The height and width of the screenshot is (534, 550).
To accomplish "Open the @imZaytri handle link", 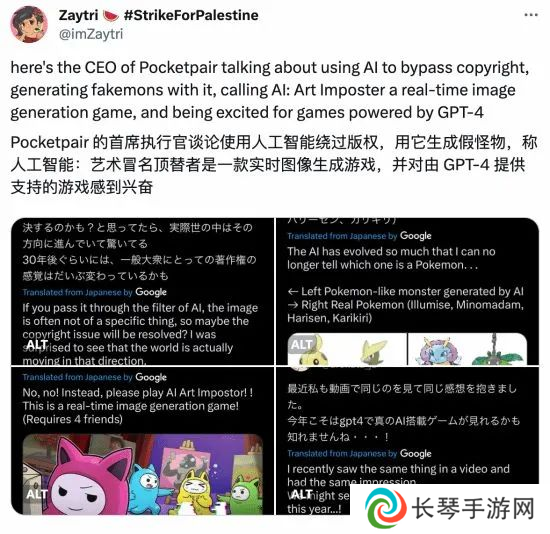I will tap(91, 34).
